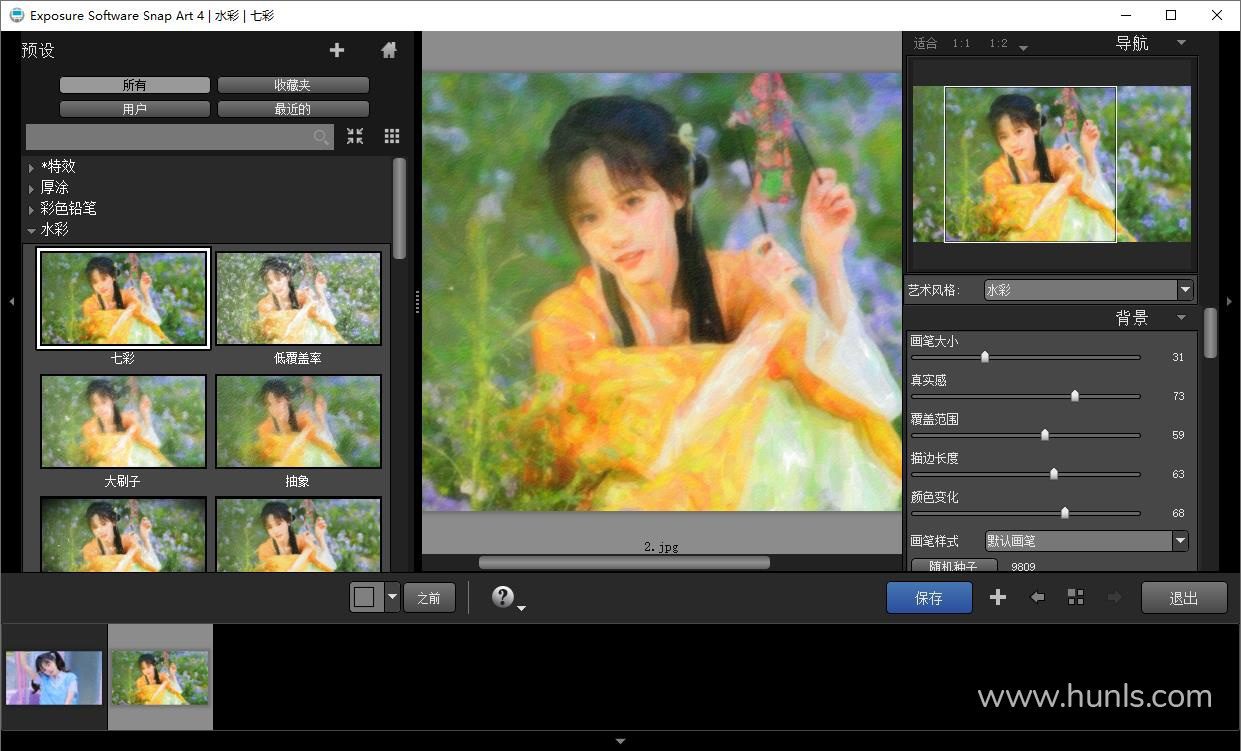Go back with left arrow icon
This screenshot has height=751, width=1241.
pyautogui.click(x=1037, y=597)
